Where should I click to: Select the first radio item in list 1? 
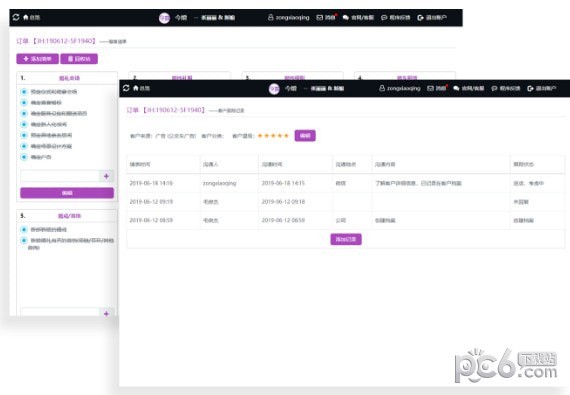pos(24,92)
